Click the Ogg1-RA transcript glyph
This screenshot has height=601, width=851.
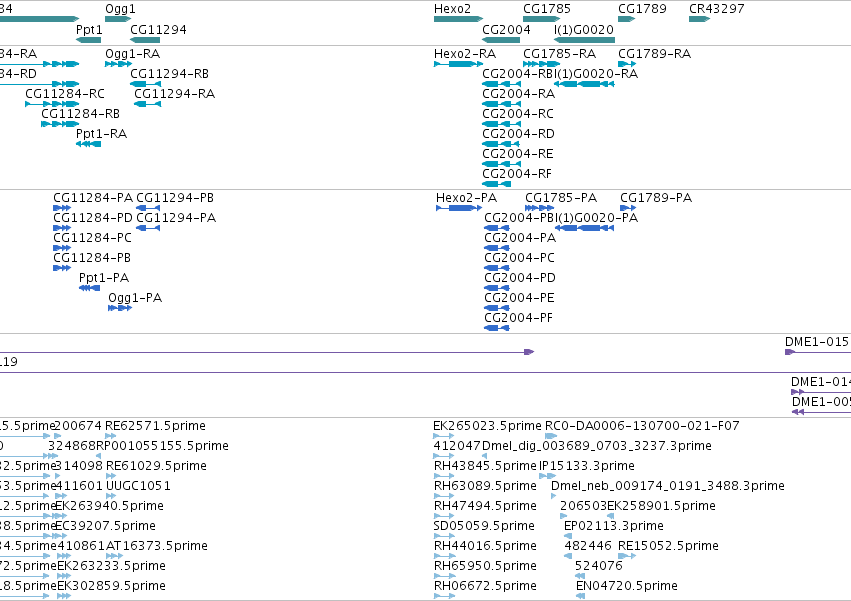click(x=118, y=64)
